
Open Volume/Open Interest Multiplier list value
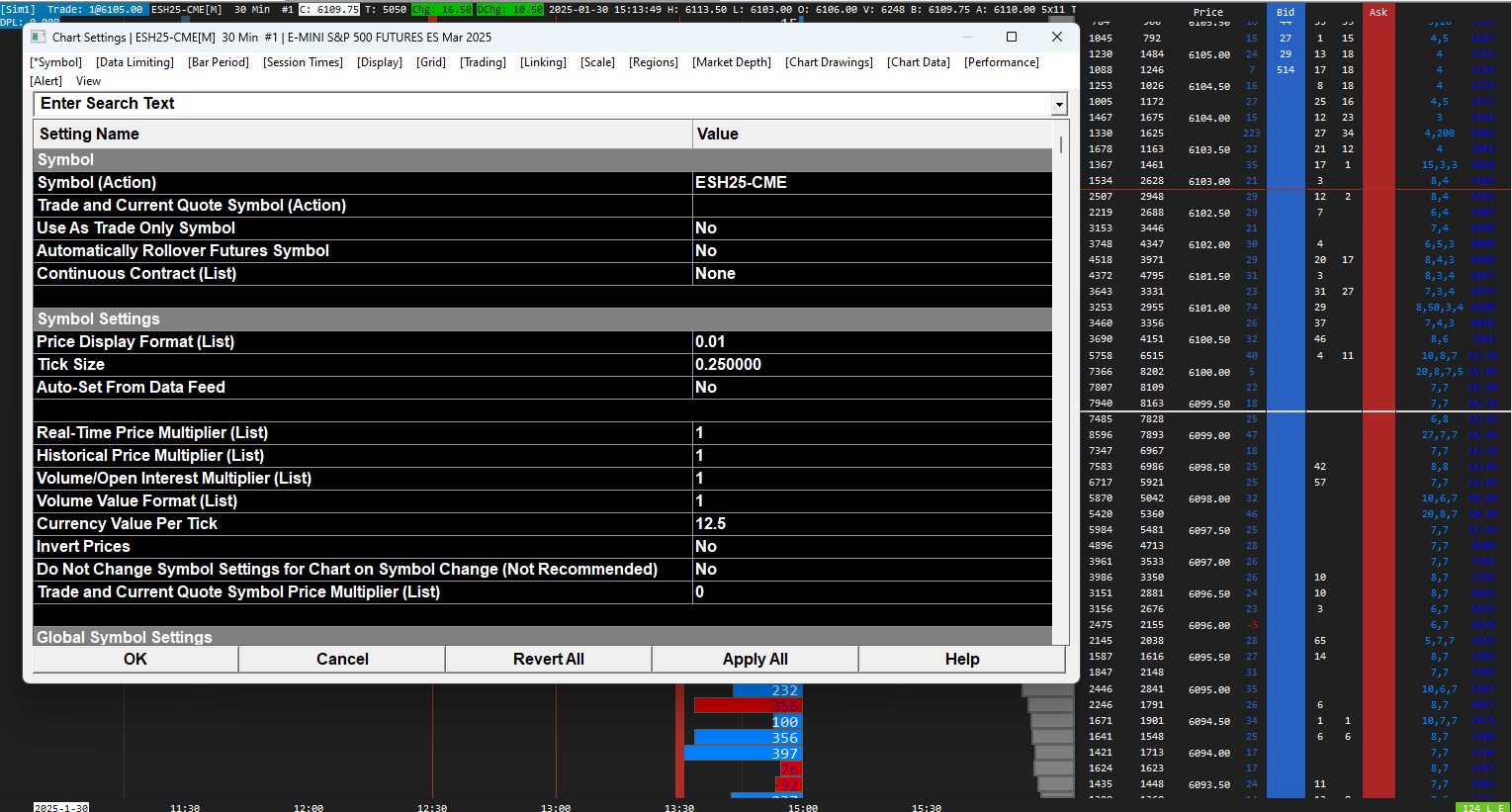[872, 479]
